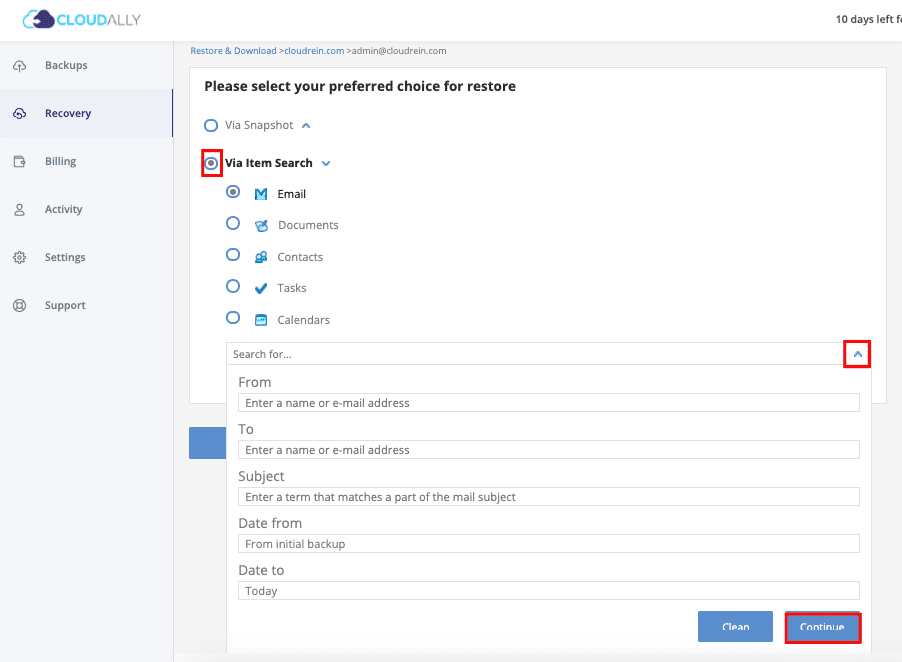
Task: Click the Activity person icon
Action: coord(20,209)
